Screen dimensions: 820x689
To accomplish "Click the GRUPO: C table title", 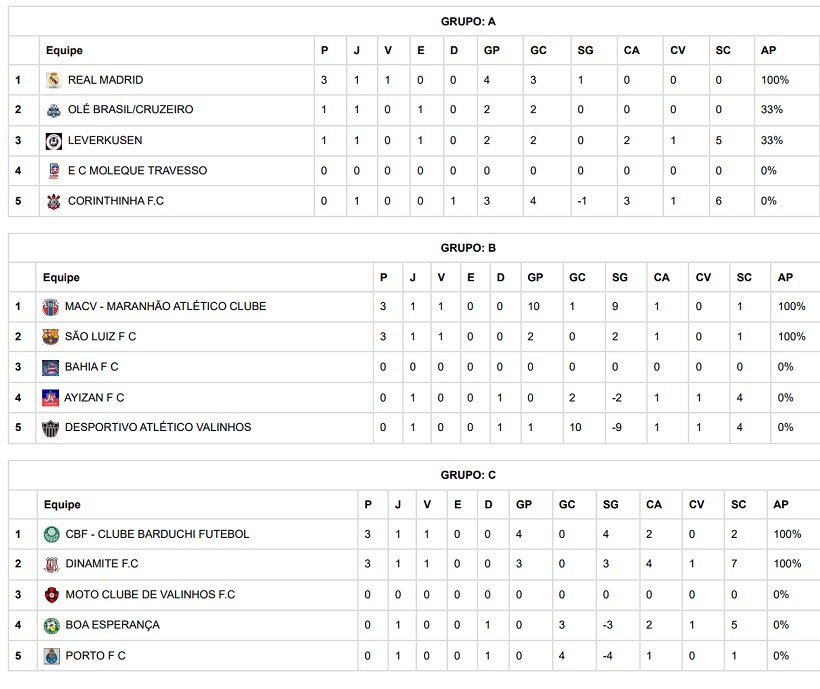I will coord(468,475).
